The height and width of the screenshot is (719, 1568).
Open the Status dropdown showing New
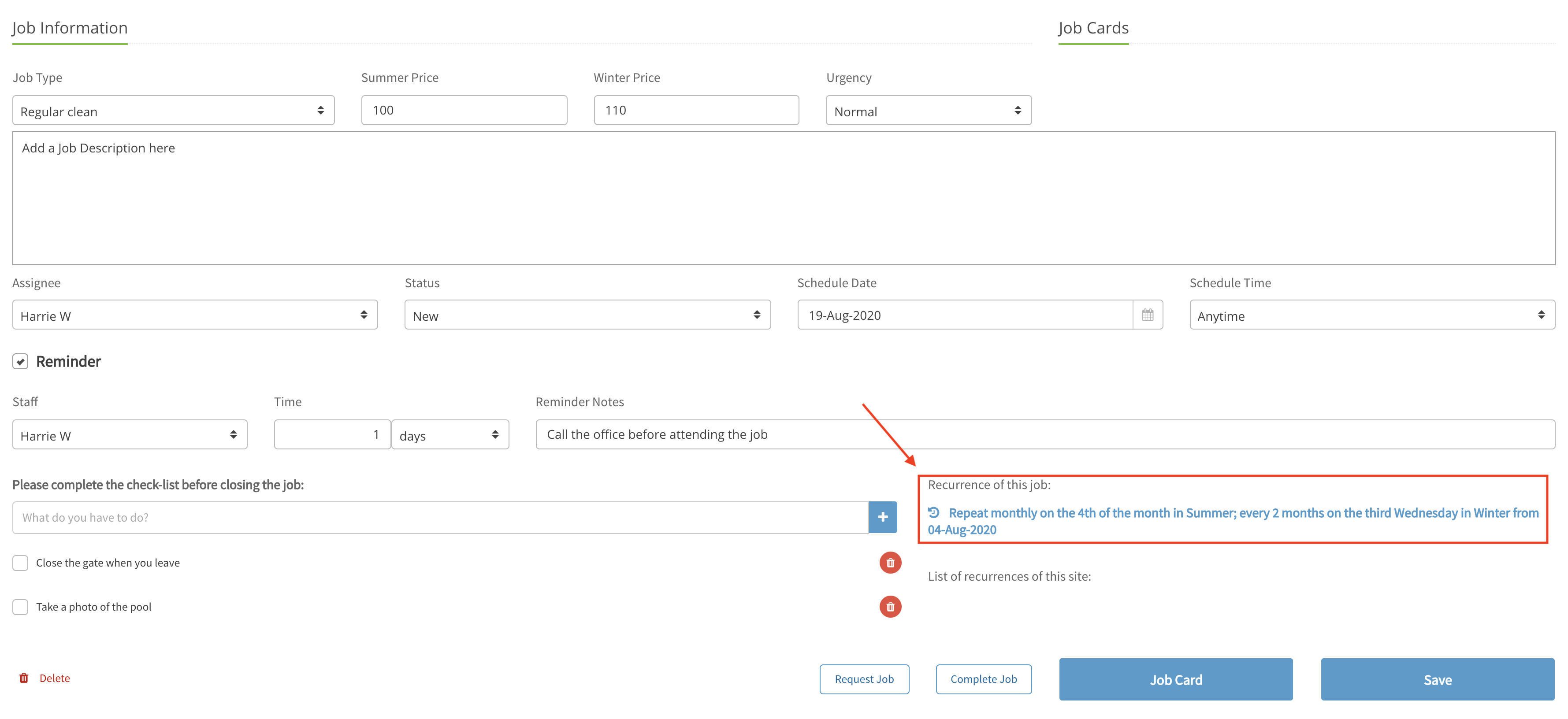587,315
